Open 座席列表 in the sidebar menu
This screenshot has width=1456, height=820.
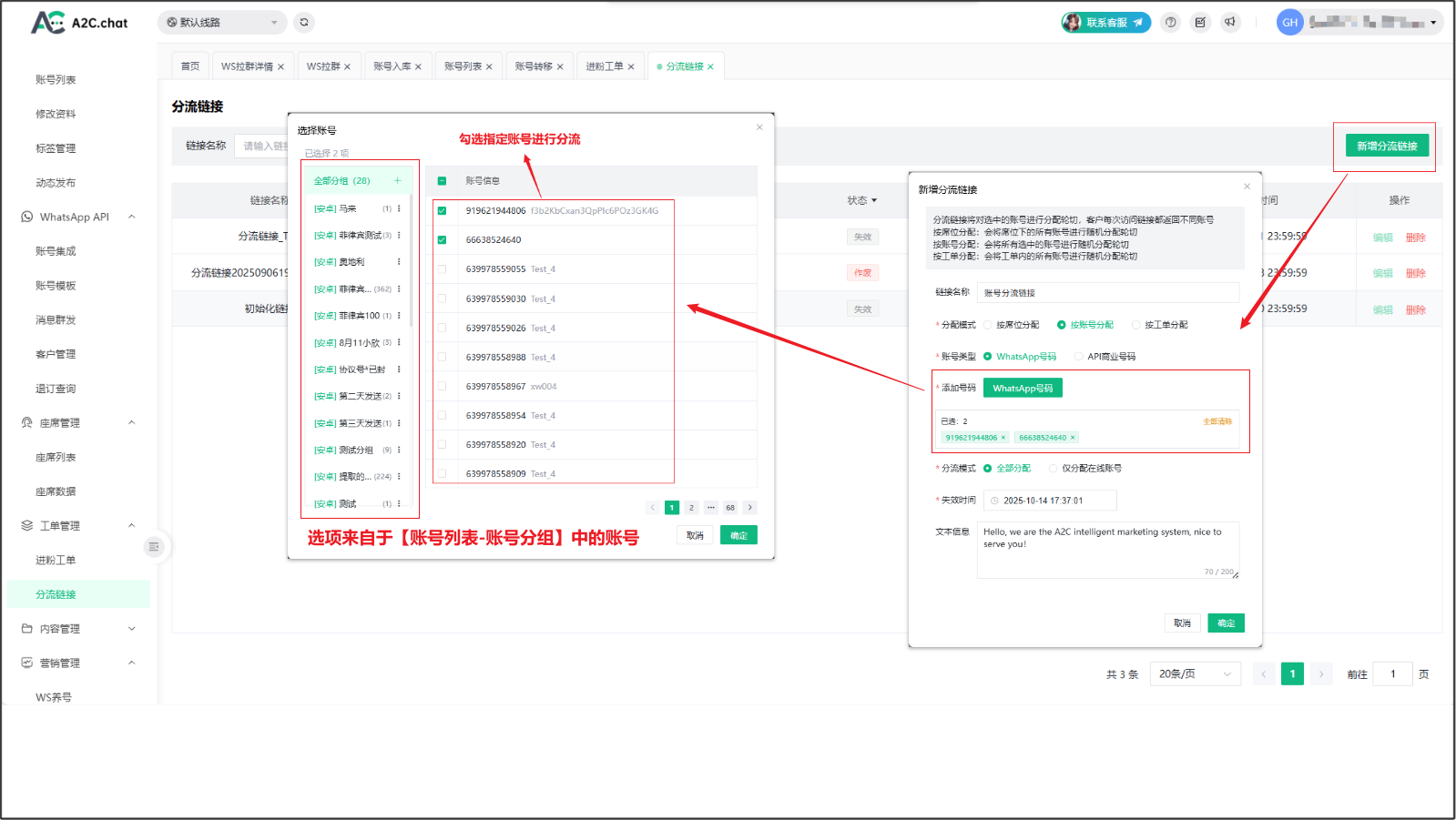tap(56, 458)
